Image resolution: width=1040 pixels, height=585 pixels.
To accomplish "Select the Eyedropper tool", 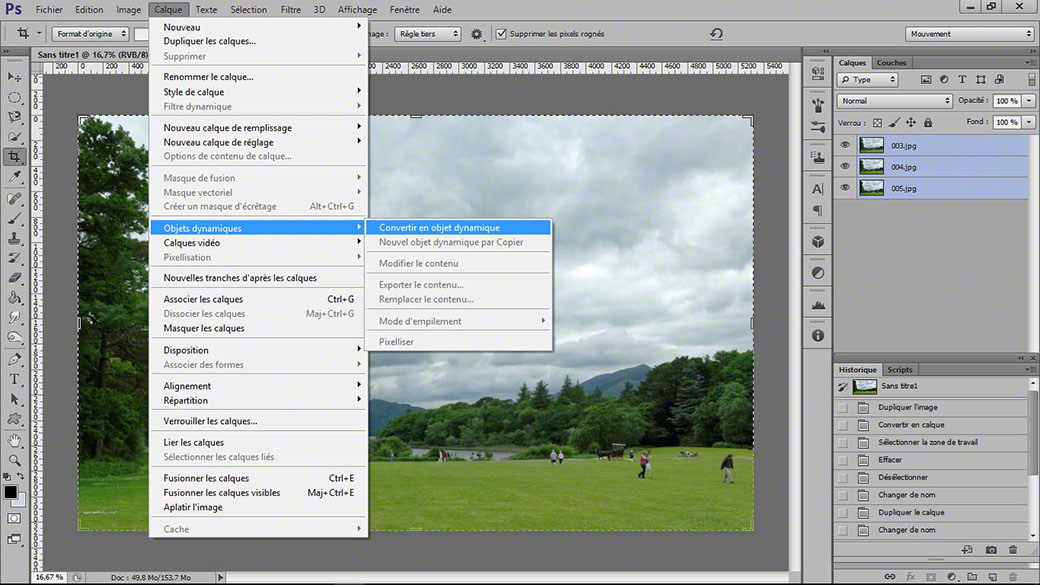I will tap(14, 176).
